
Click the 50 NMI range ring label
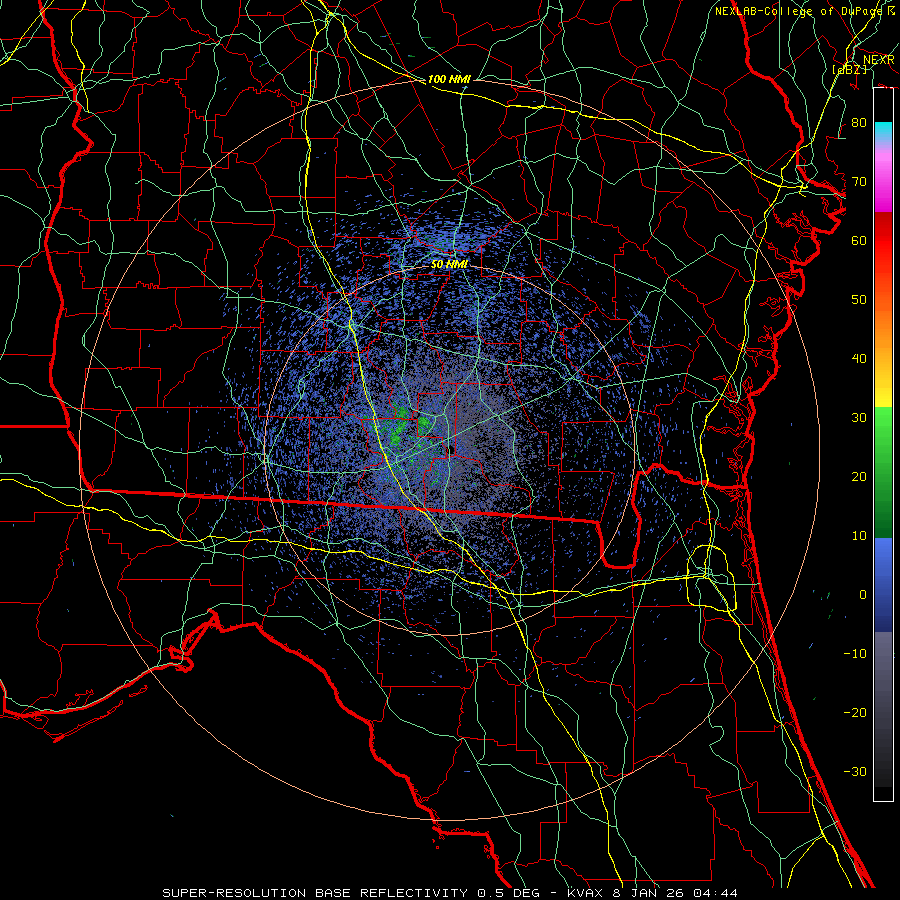pyautogui.click(x=449, y=264)
